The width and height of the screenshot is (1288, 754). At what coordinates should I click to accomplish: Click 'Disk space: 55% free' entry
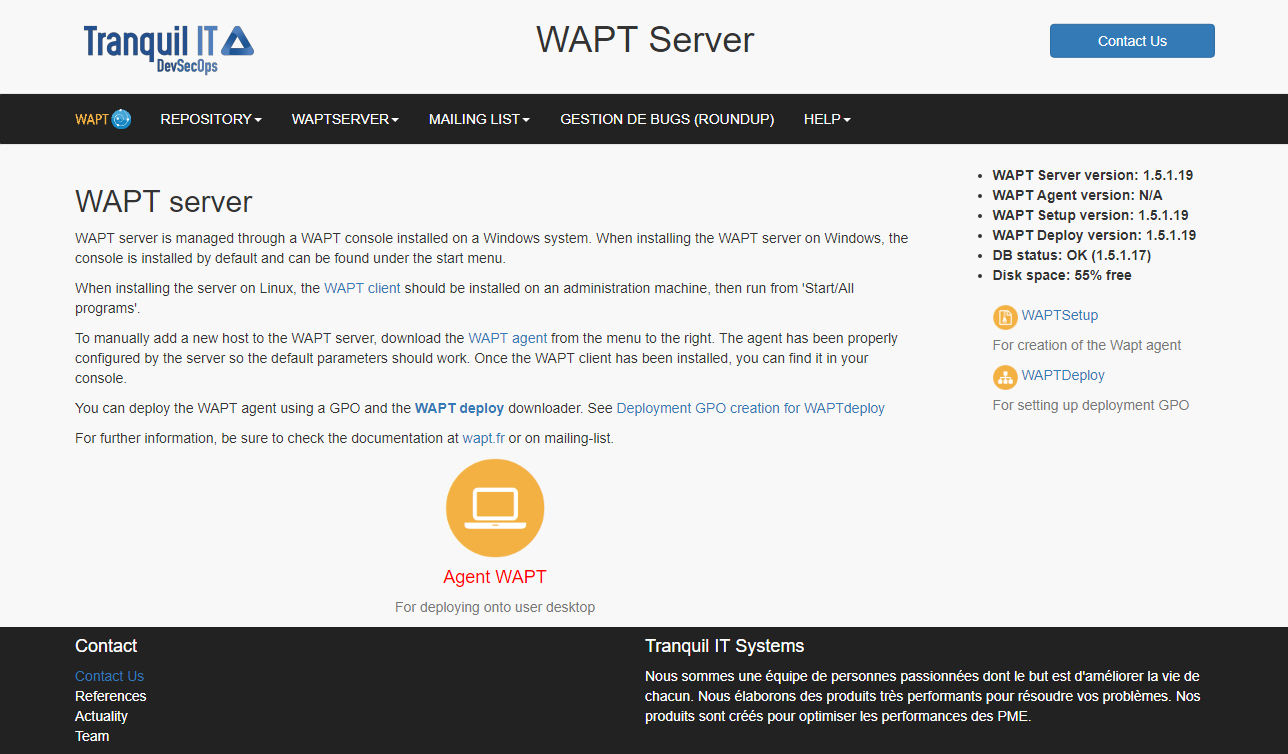[1062, 275]
